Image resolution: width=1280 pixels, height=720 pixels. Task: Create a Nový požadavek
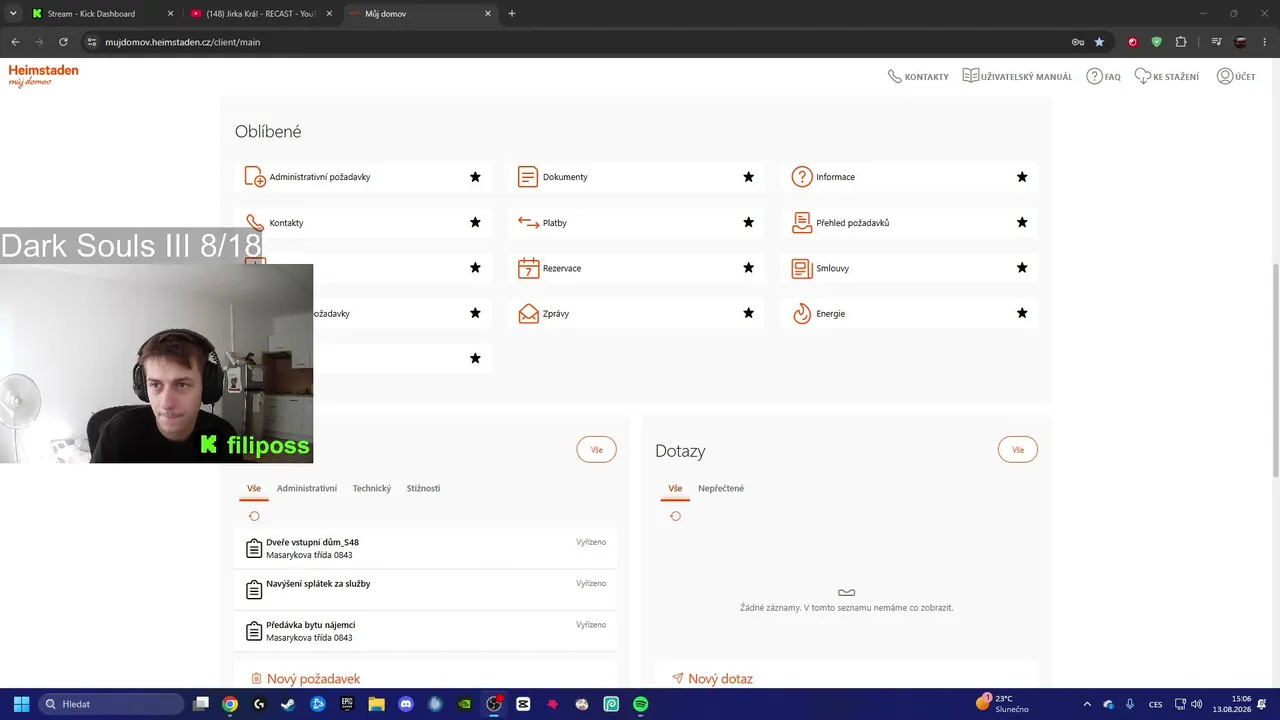(305, 679)
